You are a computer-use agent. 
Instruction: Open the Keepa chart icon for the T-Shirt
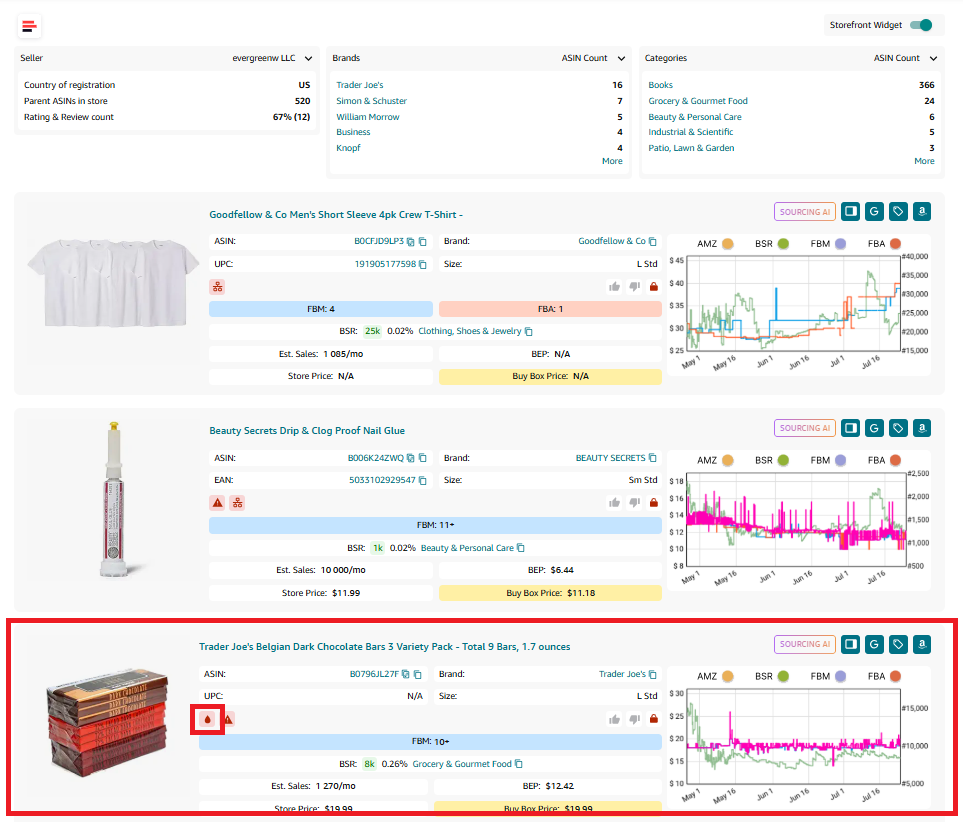(x=850, y=211)
